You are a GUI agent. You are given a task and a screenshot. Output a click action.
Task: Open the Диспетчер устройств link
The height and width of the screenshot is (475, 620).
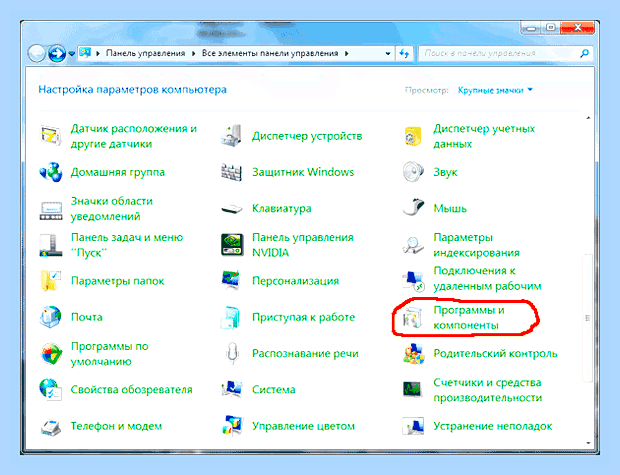click(307, 136)
